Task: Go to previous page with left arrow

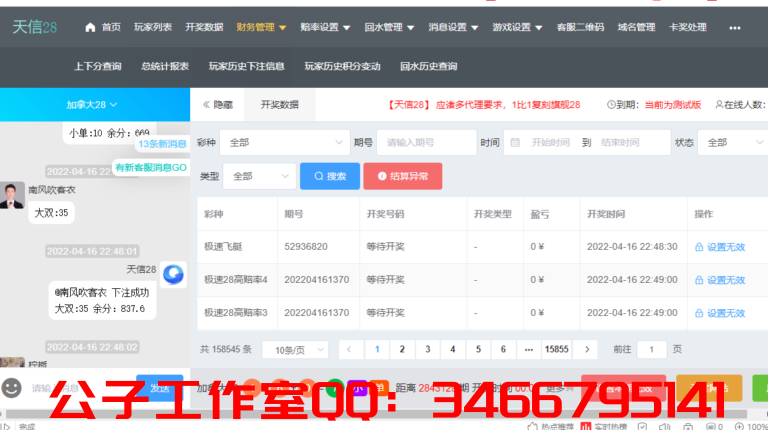Action: pos(349,349)
